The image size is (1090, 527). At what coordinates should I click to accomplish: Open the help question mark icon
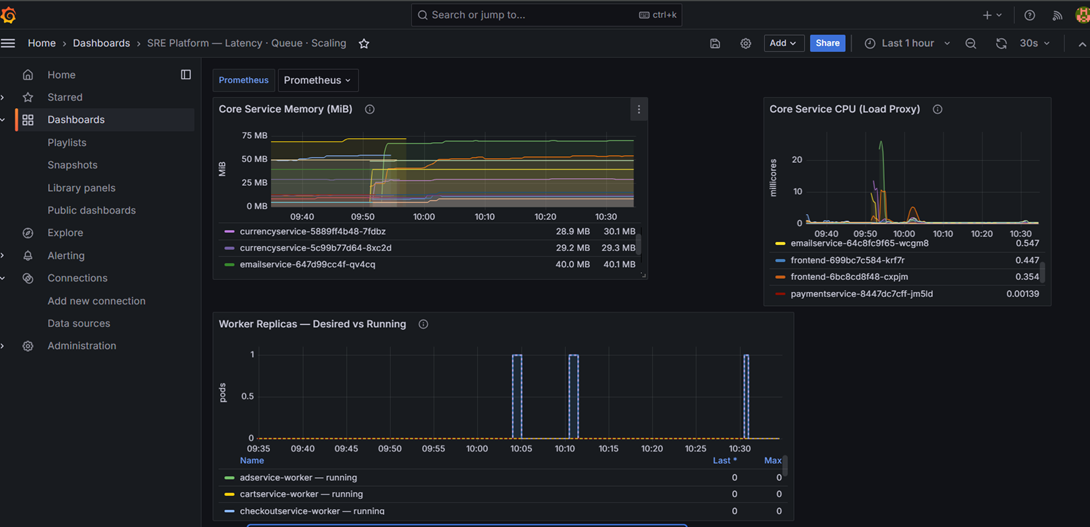coord(1030,15)
